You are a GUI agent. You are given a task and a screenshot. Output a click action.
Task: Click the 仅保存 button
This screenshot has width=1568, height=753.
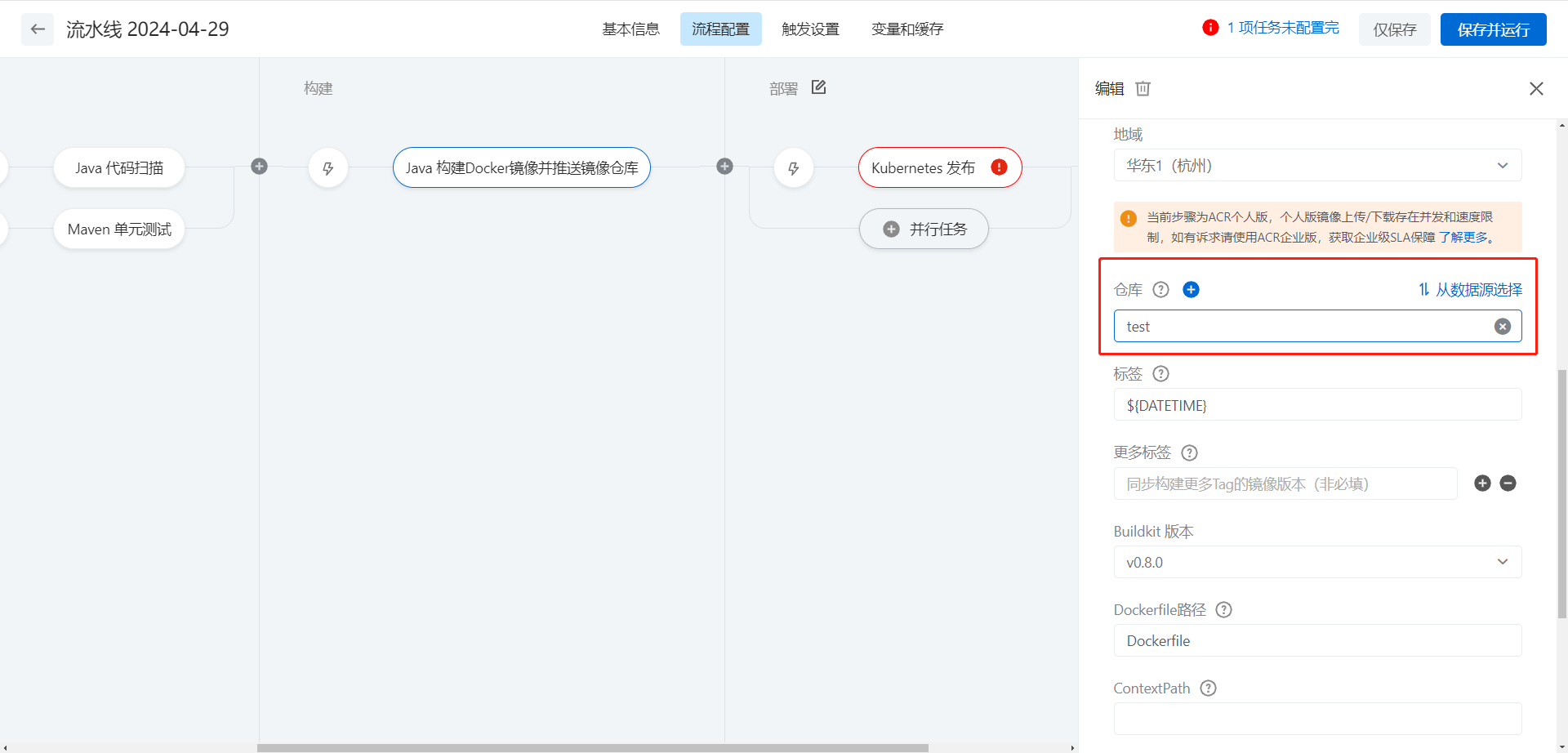pyautogui.click(x=1394, y=29)
